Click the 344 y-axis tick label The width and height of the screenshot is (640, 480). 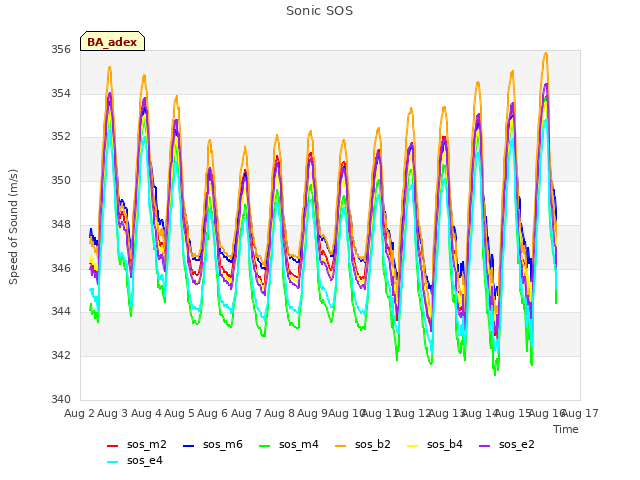(61, 312)
